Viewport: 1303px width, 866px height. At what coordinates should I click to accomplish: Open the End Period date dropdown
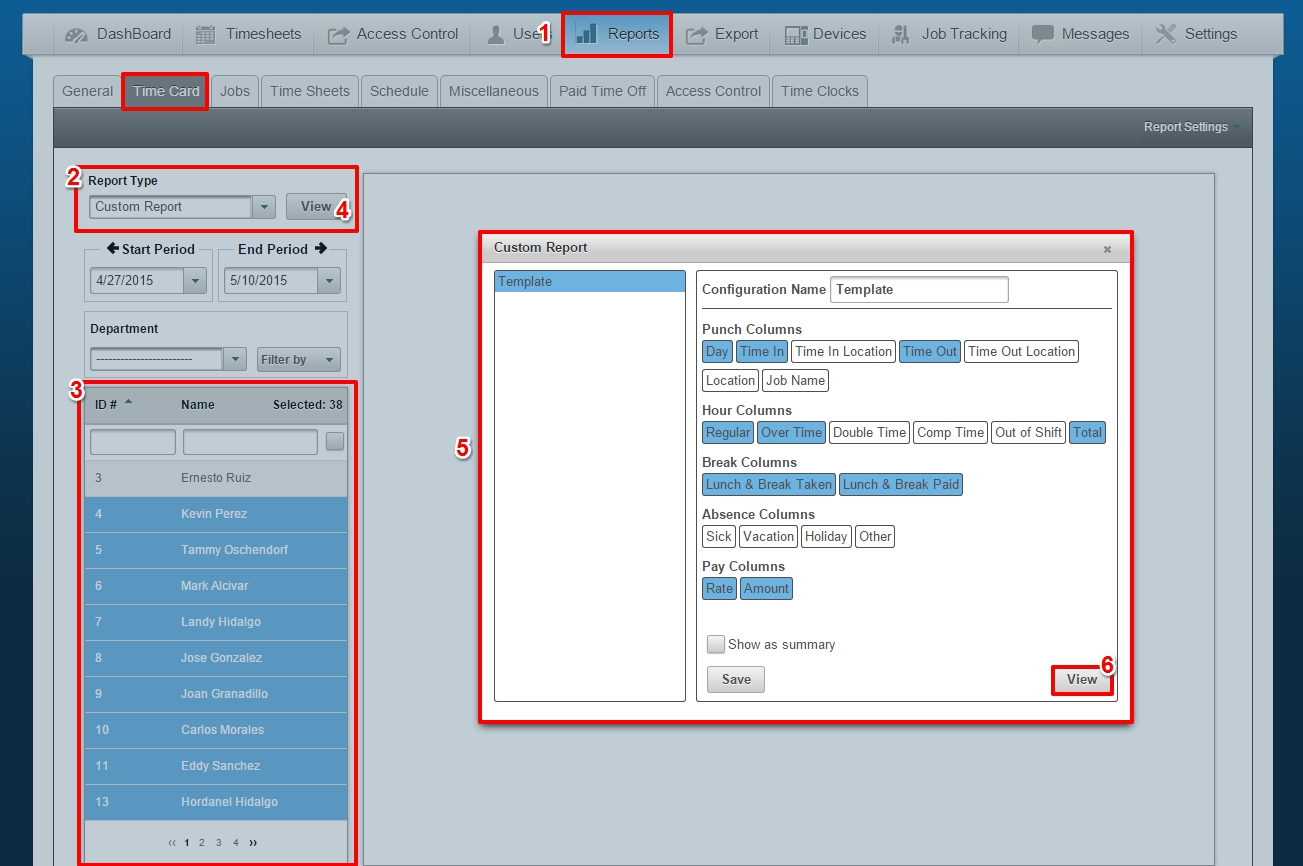point(329,281)
